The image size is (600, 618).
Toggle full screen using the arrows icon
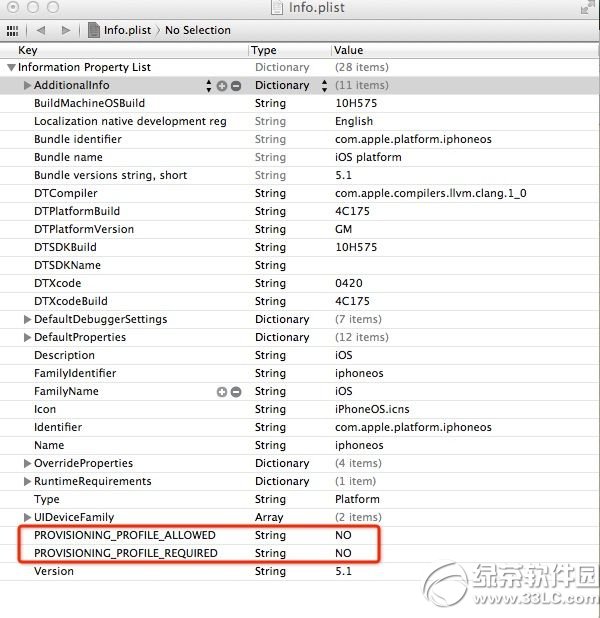click(587, 7)
